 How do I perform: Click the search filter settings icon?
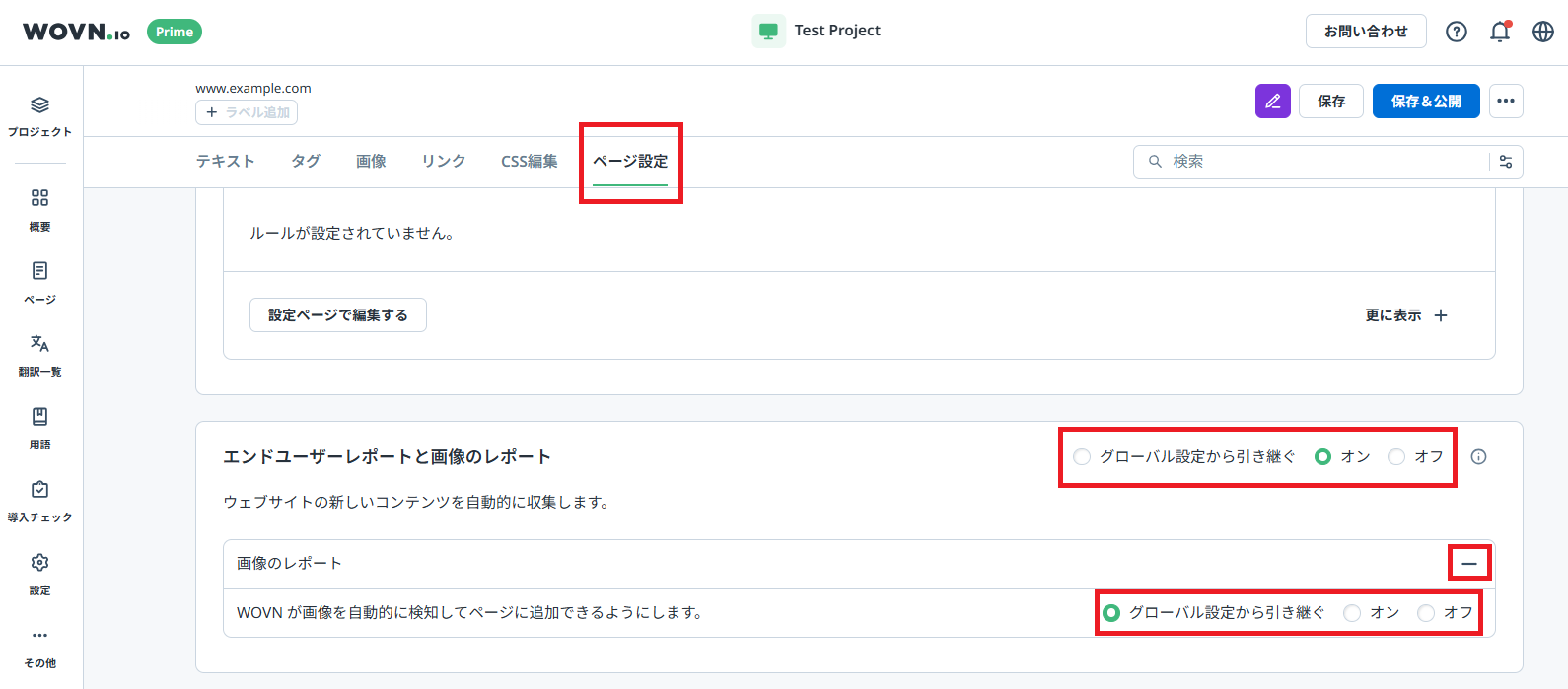pos(1506,162)
